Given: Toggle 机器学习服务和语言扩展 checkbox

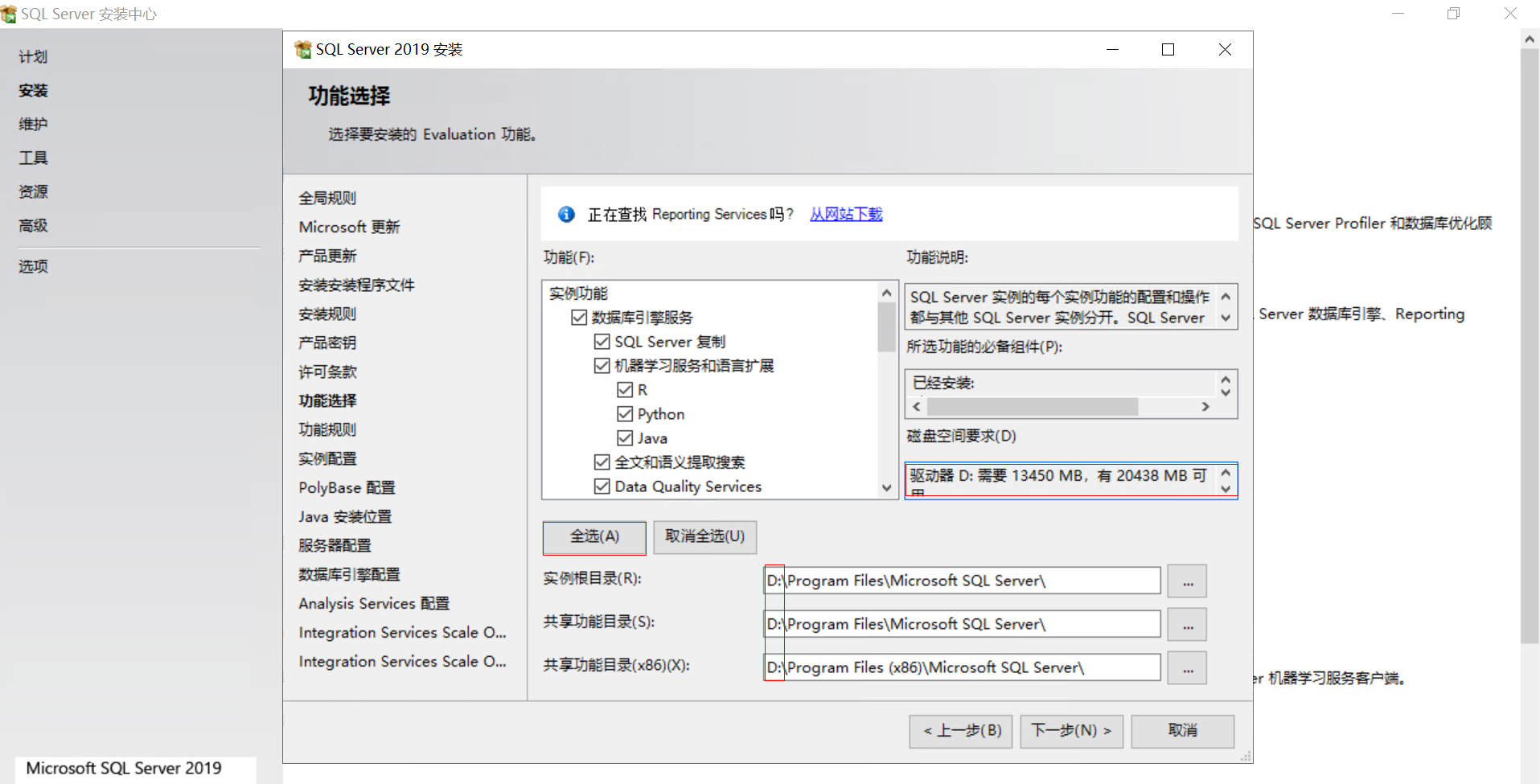Looking at the screenshot, I should click(602, 366).
